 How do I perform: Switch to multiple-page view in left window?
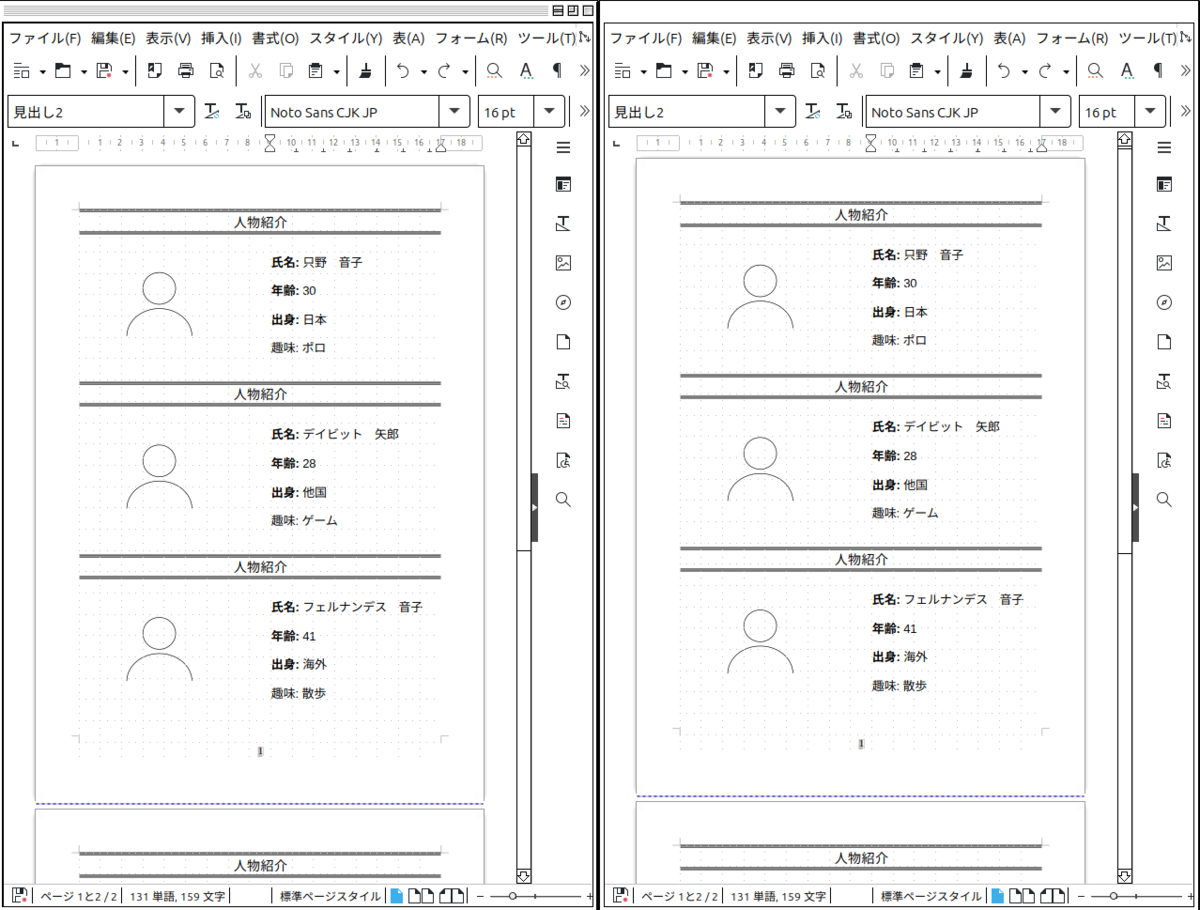point(422,896)
